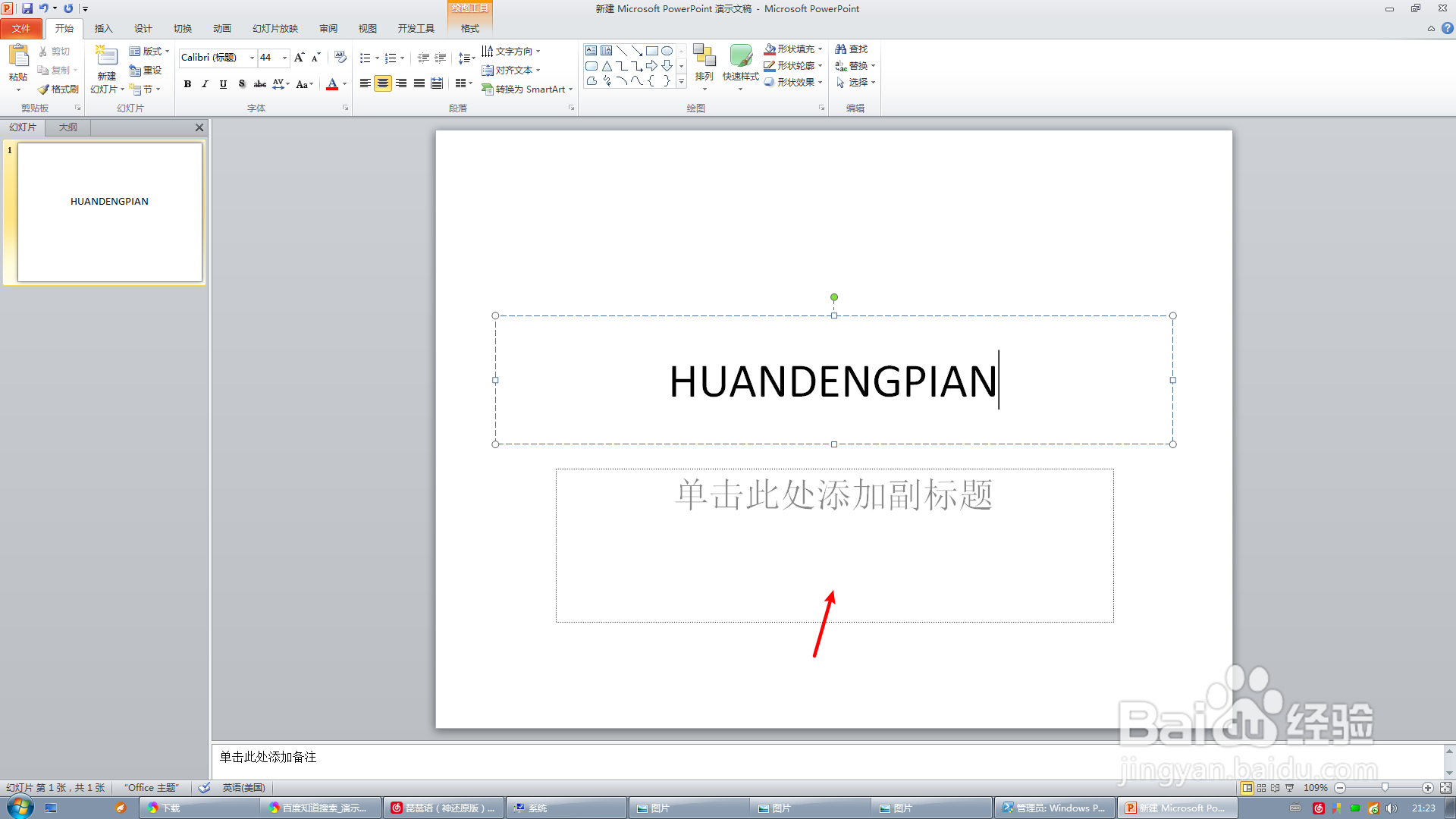Image resolution: width=1456 pixels, height=819 pixels.
Task: Switch to the Animations (动画) tab
Action: click(221, 29)
